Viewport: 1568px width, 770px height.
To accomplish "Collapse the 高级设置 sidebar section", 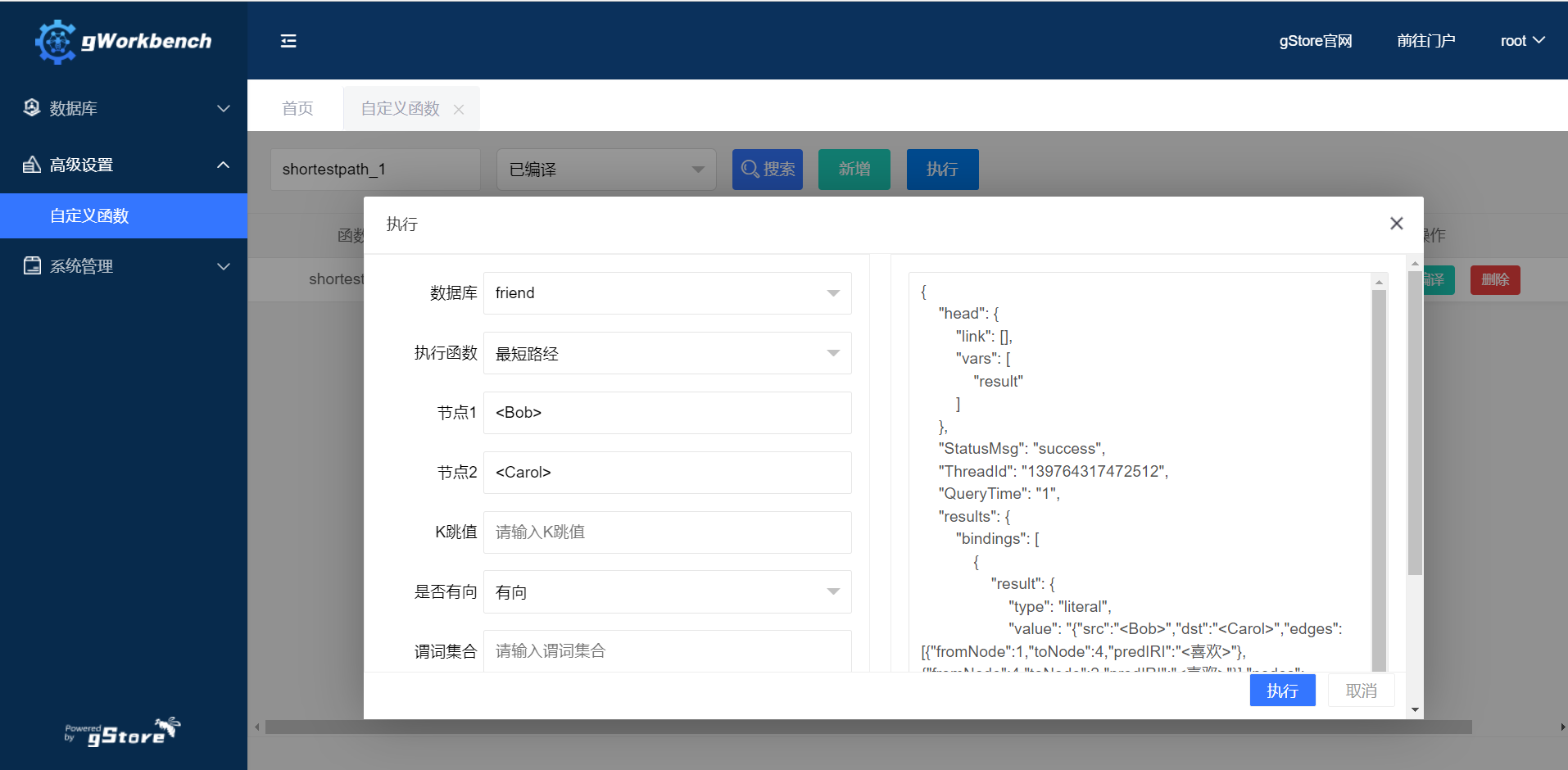I will 223,165.
